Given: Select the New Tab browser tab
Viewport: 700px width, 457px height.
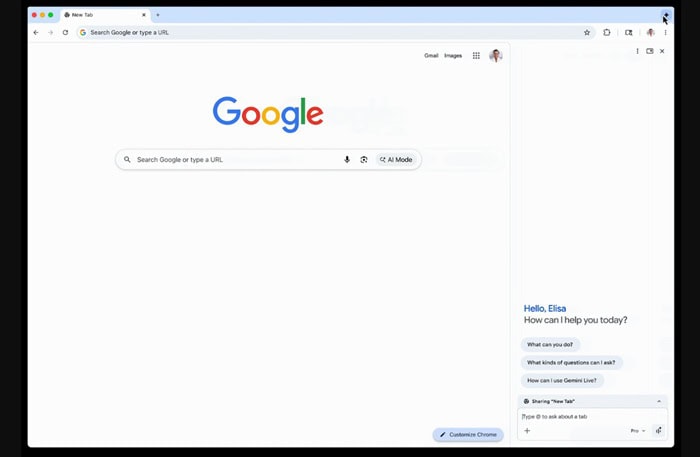Looking at the screenshot, I should (x=100, y=15).
